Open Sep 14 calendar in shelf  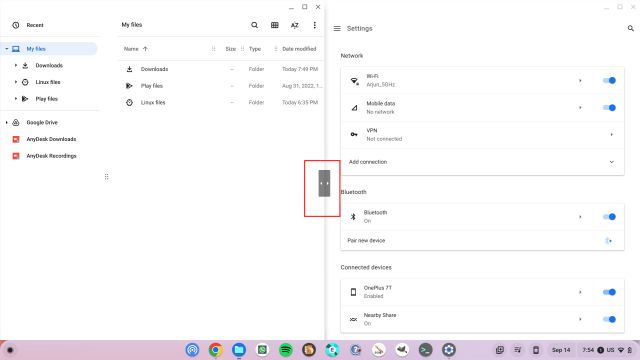tap(561, 350)
